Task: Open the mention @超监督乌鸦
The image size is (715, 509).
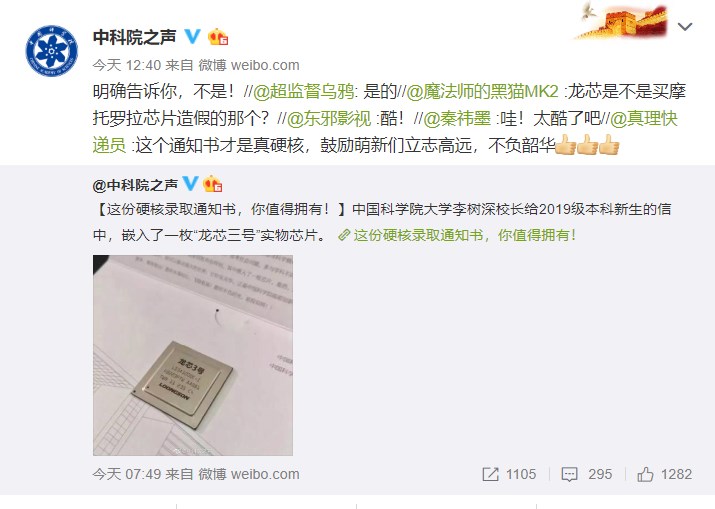Action: click(304, 92)
